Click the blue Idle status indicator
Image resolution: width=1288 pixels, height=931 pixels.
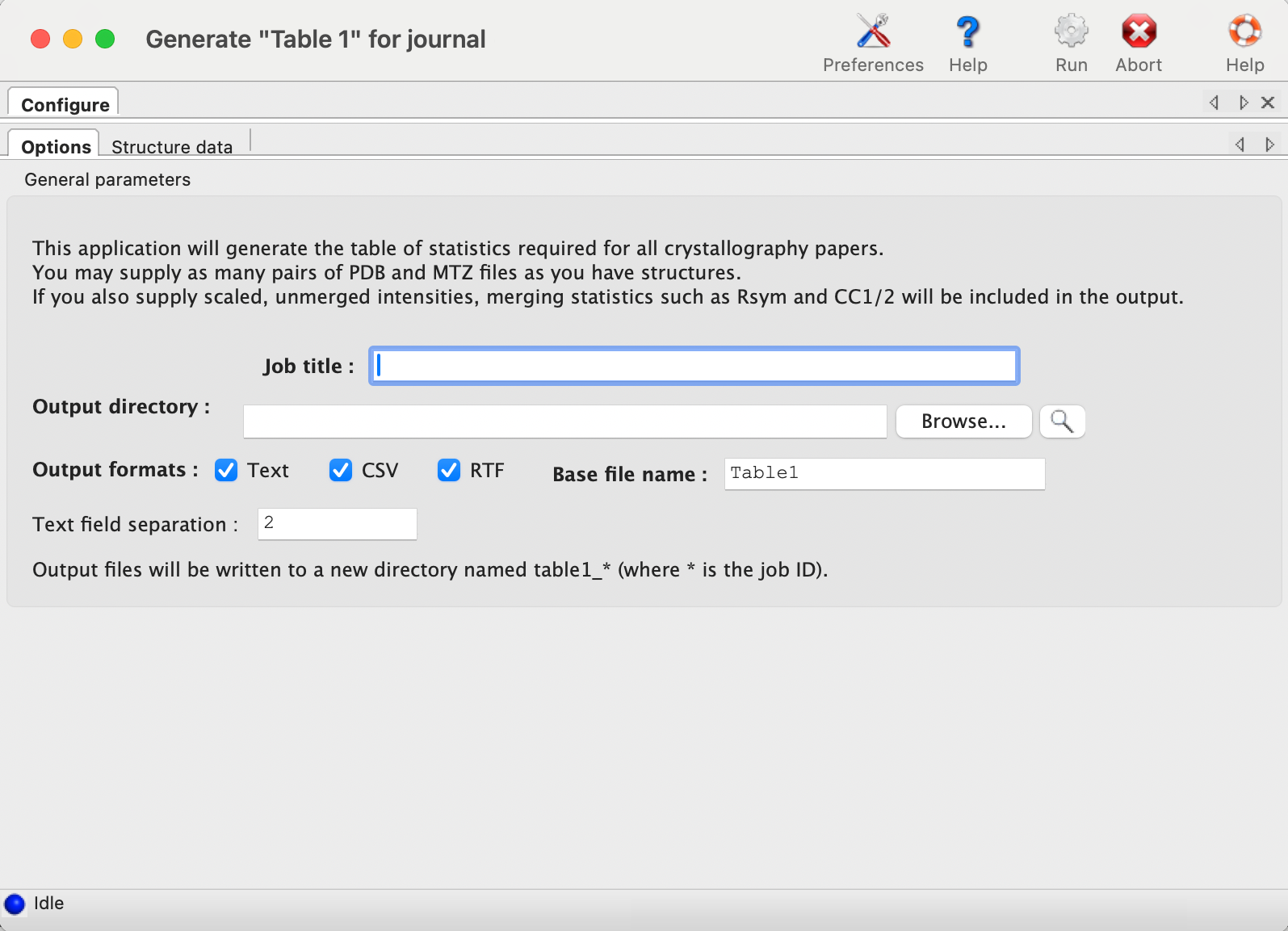[15, 904]
